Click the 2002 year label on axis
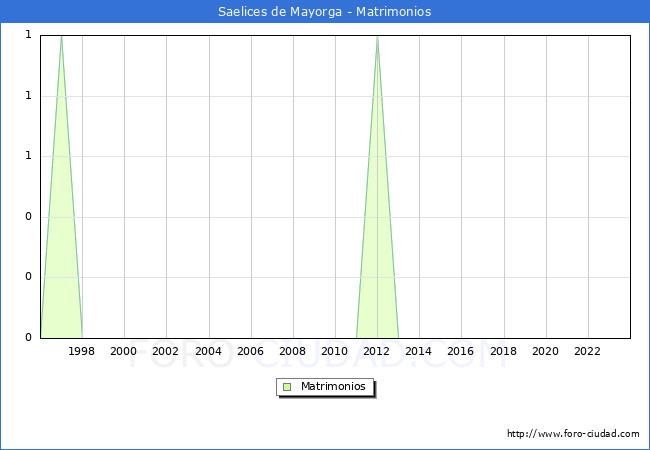650x450 pixels. pos(166,351)
